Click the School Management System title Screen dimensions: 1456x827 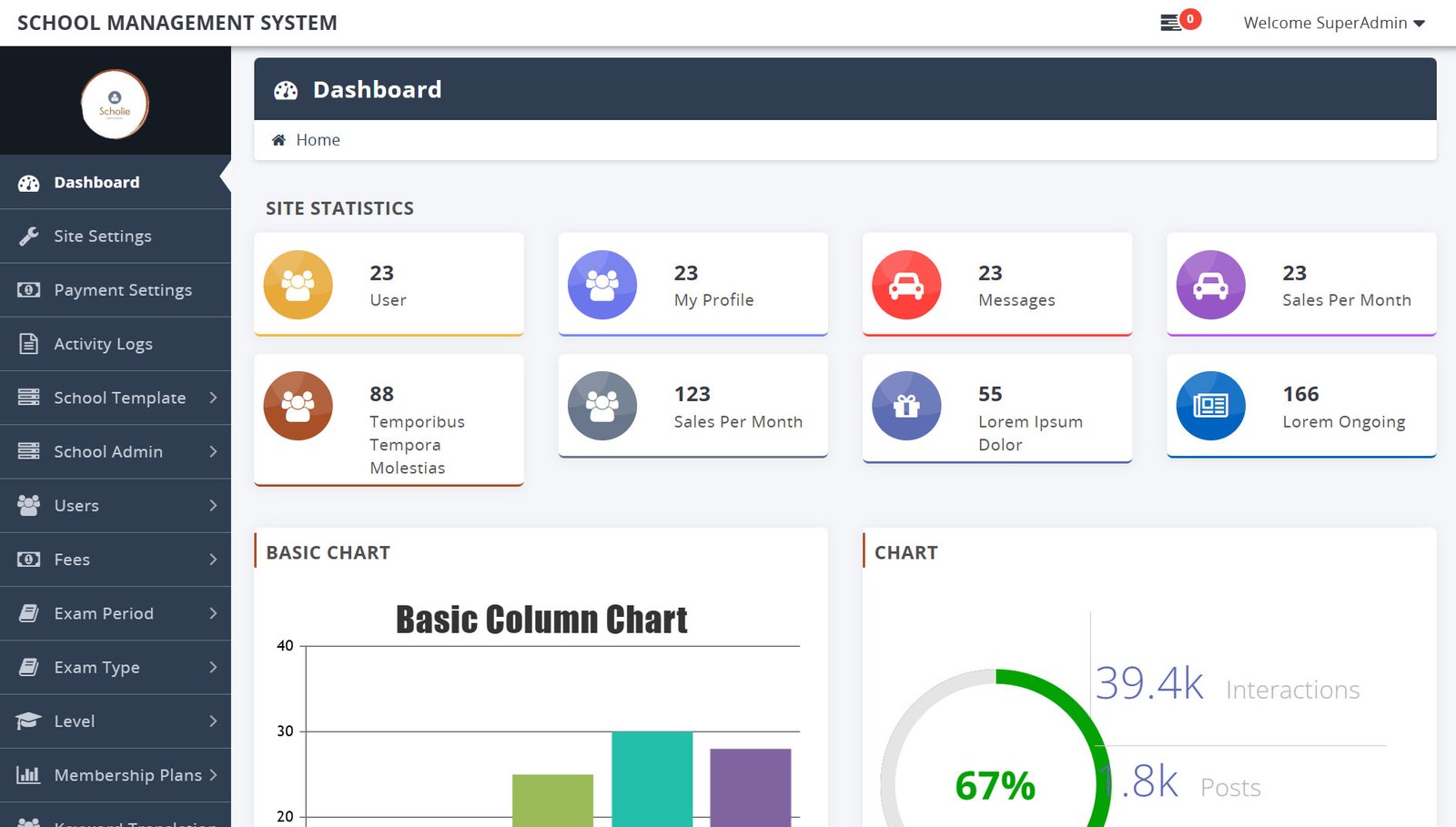(177, 23)
